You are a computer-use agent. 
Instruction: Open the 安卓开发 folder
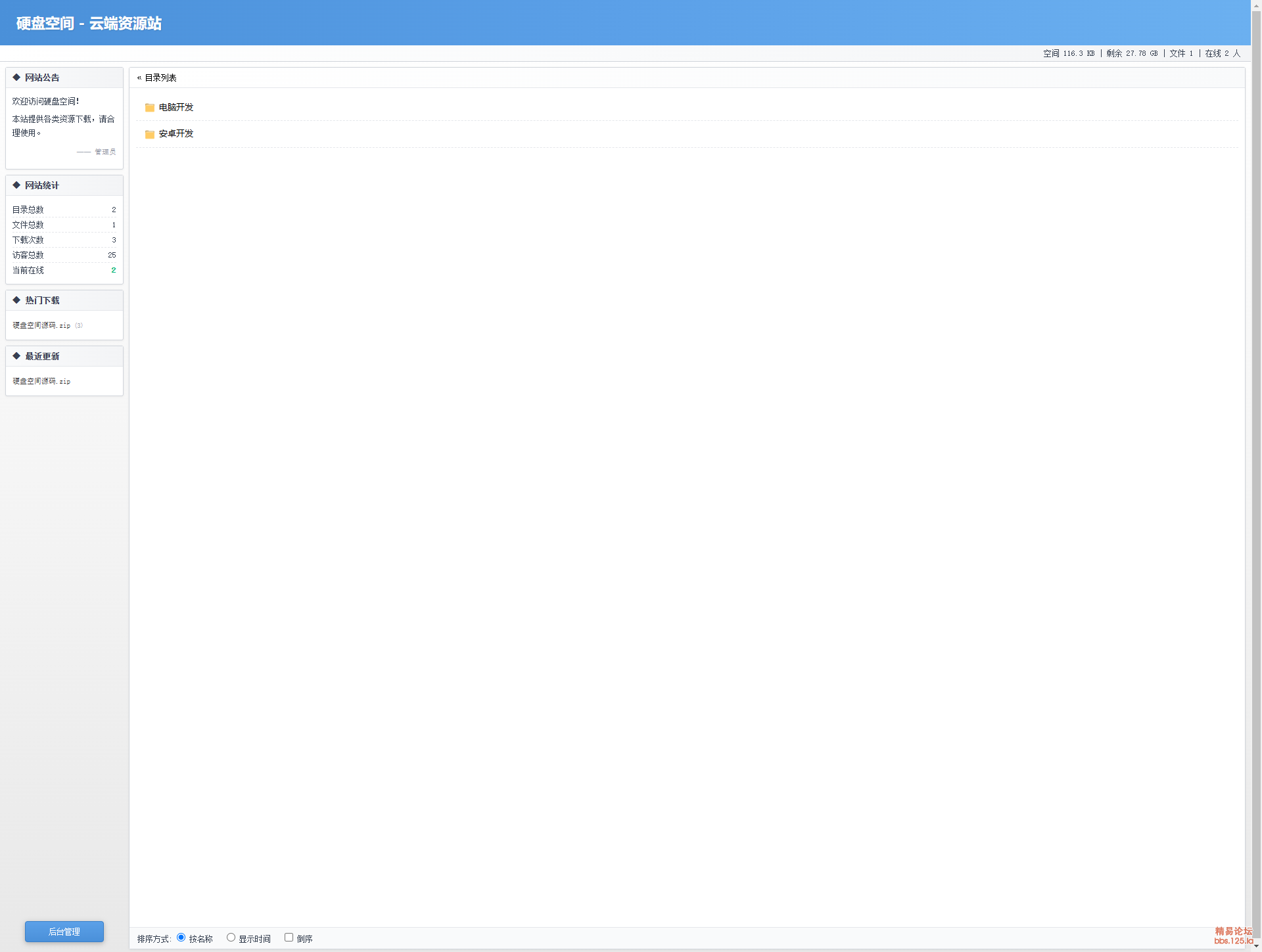pos(176,134)
